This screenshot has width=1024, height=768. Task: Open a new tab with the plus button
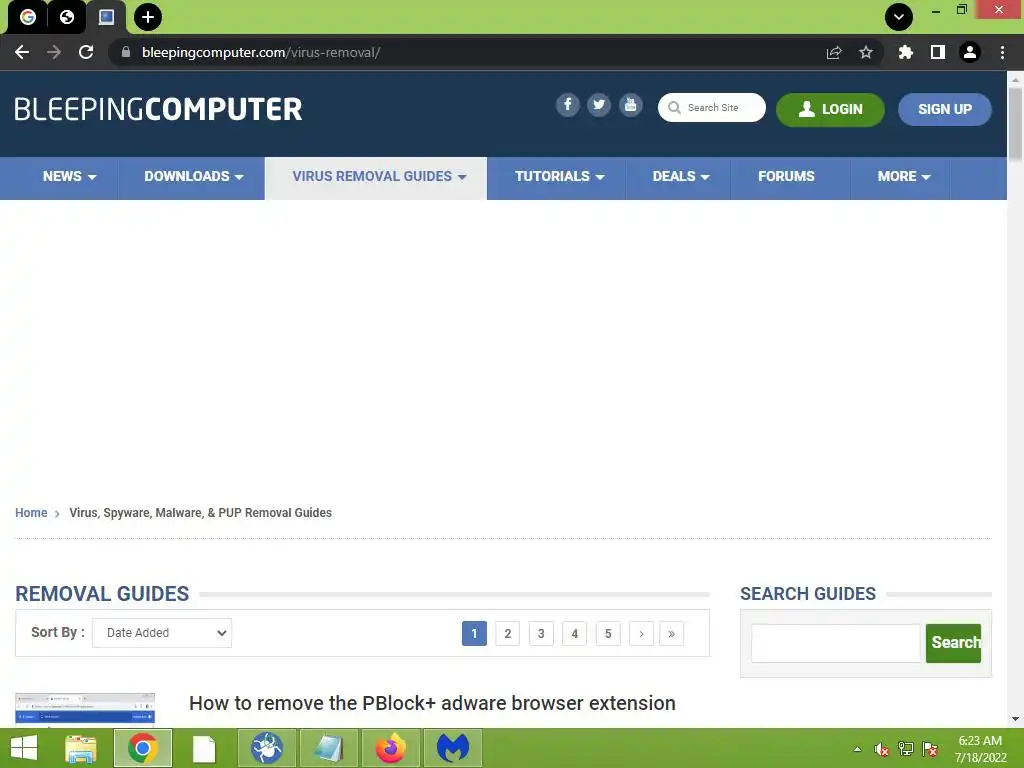148,17
